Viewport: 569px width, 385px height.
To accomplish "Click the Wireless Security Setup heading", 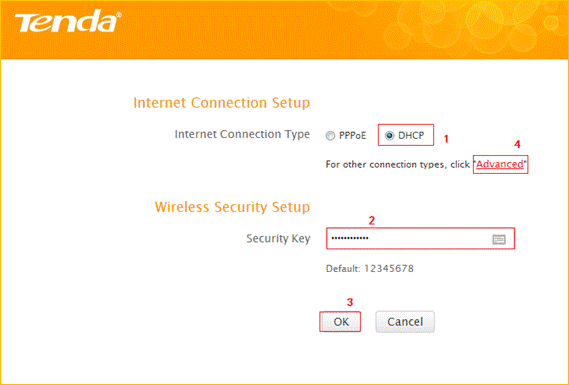I will click(x=232, y=207).
